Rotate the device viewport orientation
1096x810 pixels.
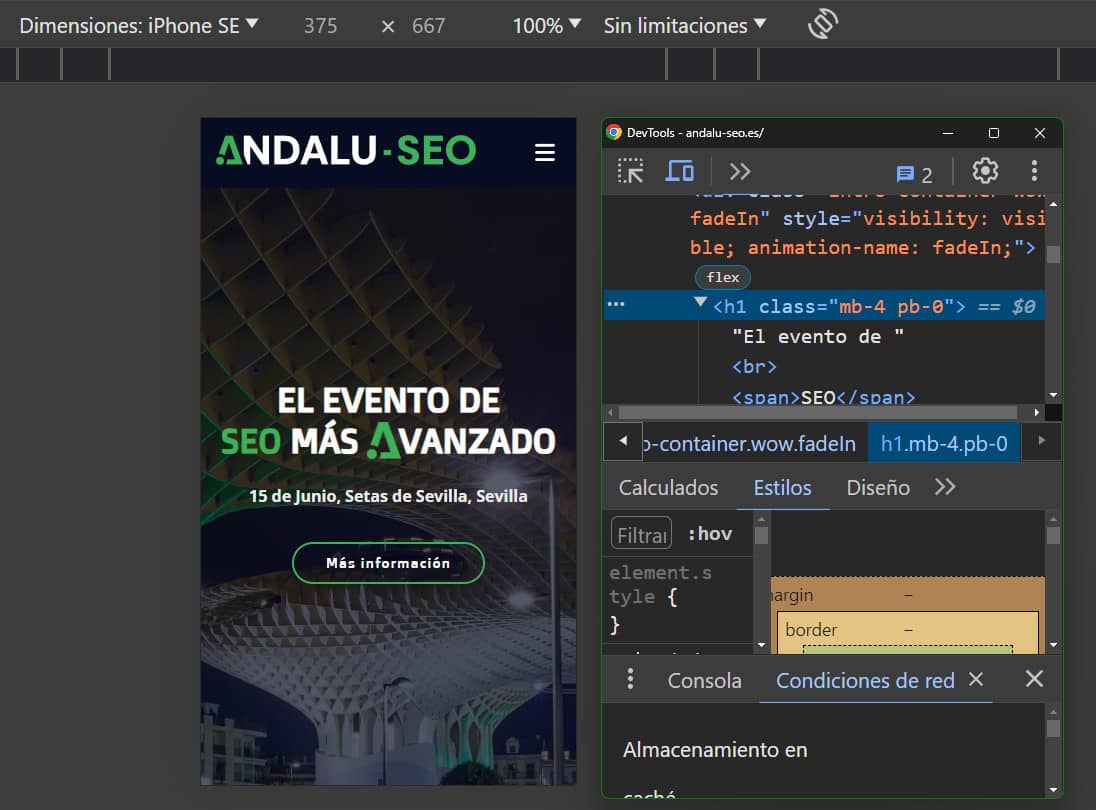point(822,26)
